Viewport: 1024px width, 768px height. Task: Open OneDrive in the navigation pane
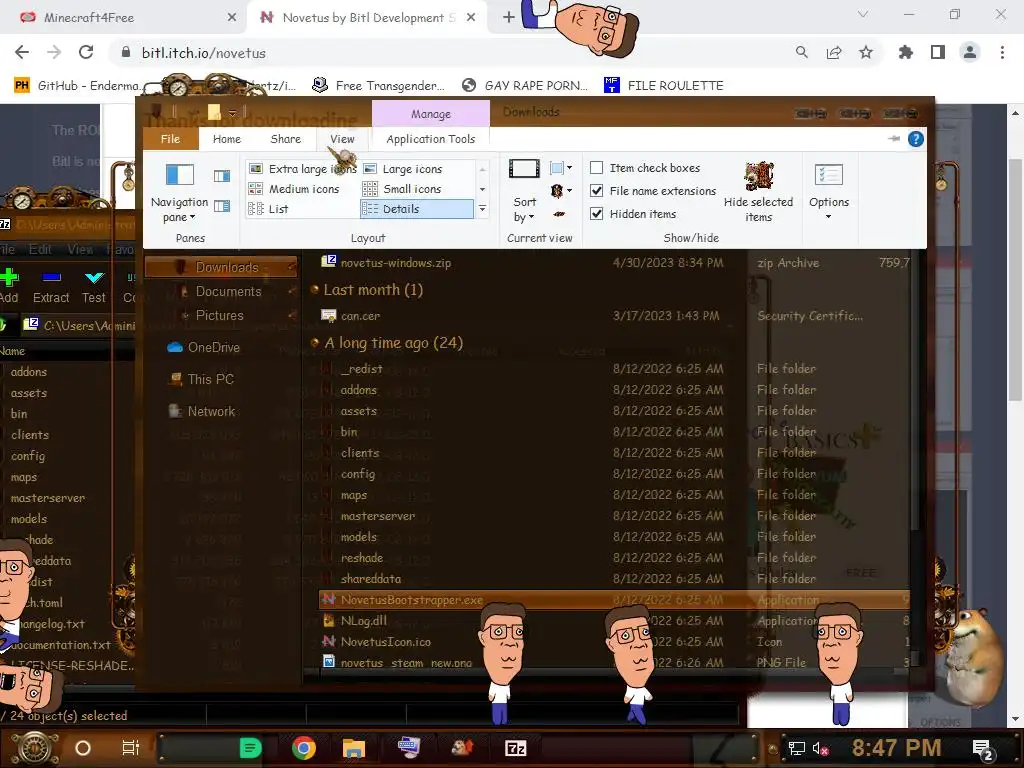[204, 347]
